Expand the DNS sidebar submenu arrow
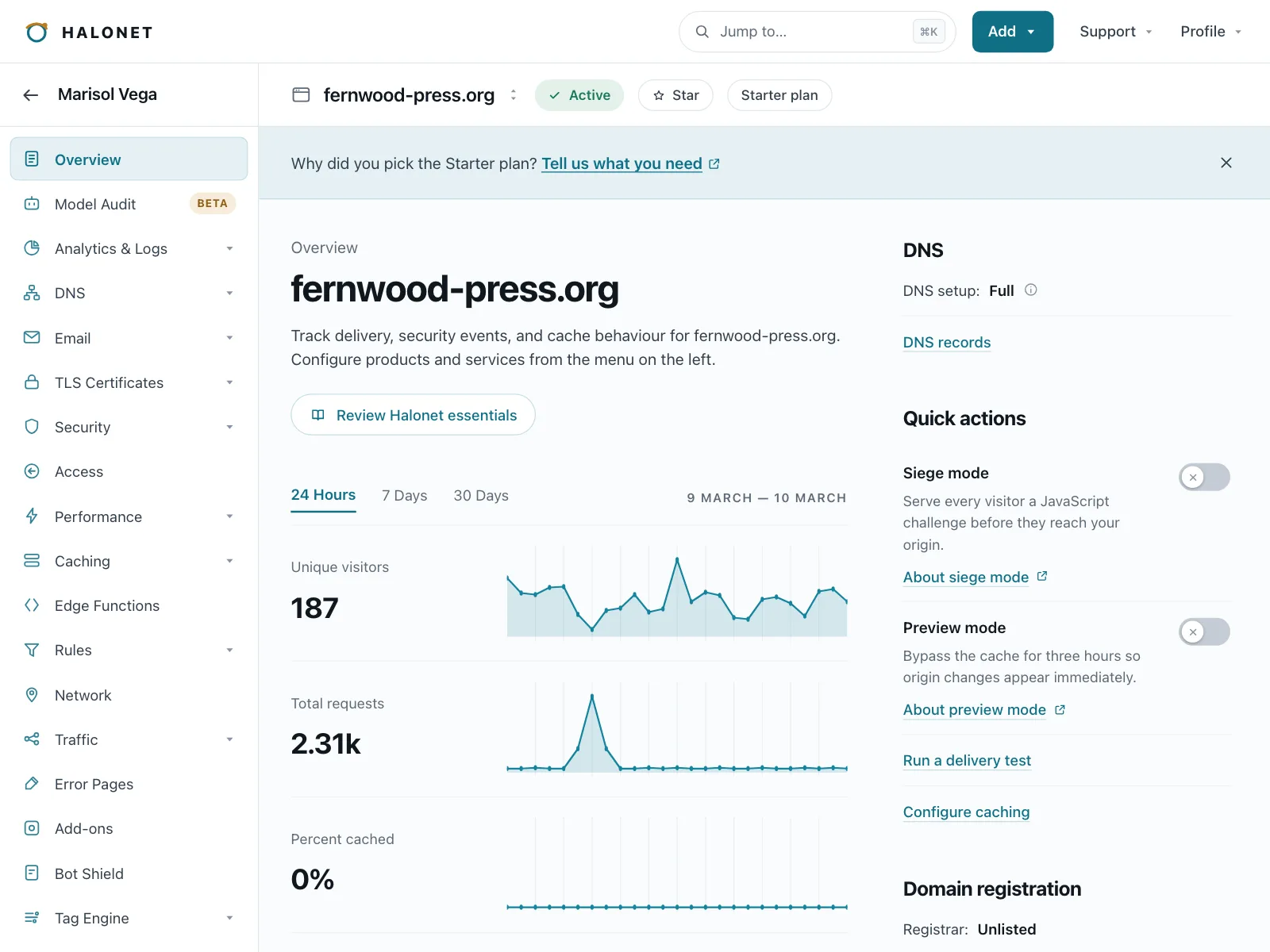This screenshot has height=952, width=1270. 229,293
